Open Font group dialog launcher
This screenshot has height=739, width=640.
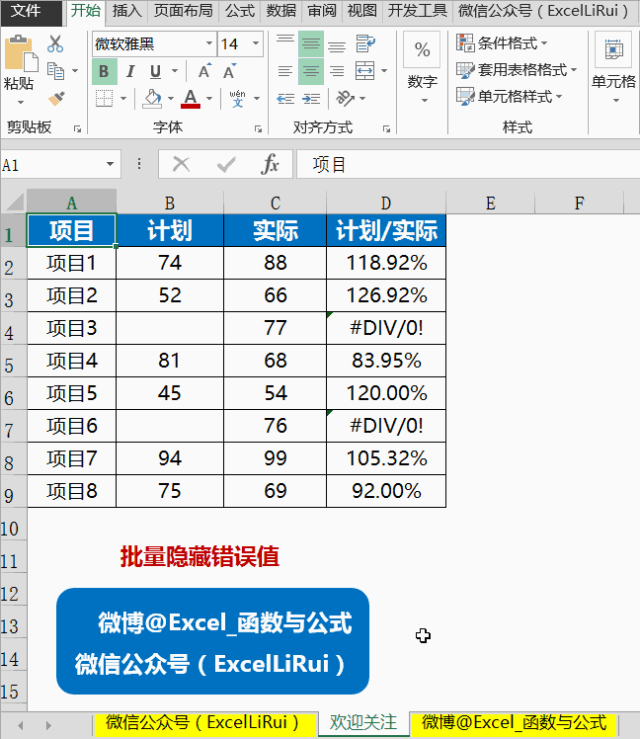click(258, 129)
